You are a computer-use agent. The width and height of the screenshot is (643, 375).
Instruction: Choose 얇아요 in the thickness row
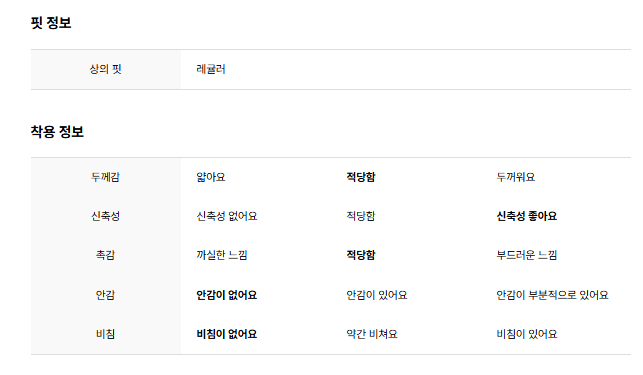pos(211,177)
